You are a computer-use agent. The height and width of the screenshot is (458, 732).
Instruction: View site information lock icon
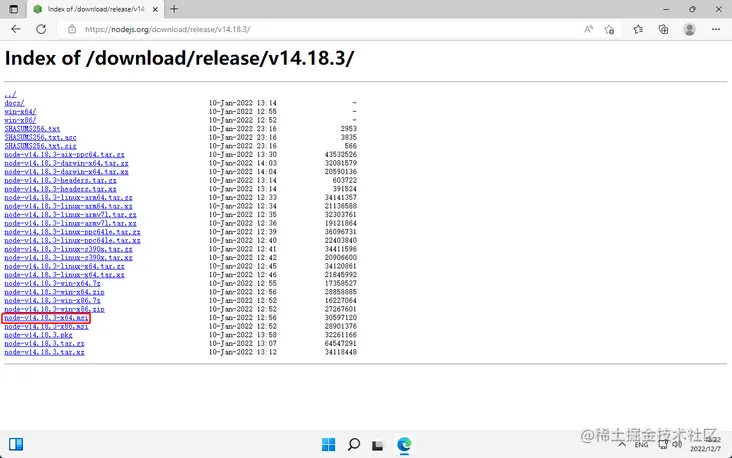72,29
